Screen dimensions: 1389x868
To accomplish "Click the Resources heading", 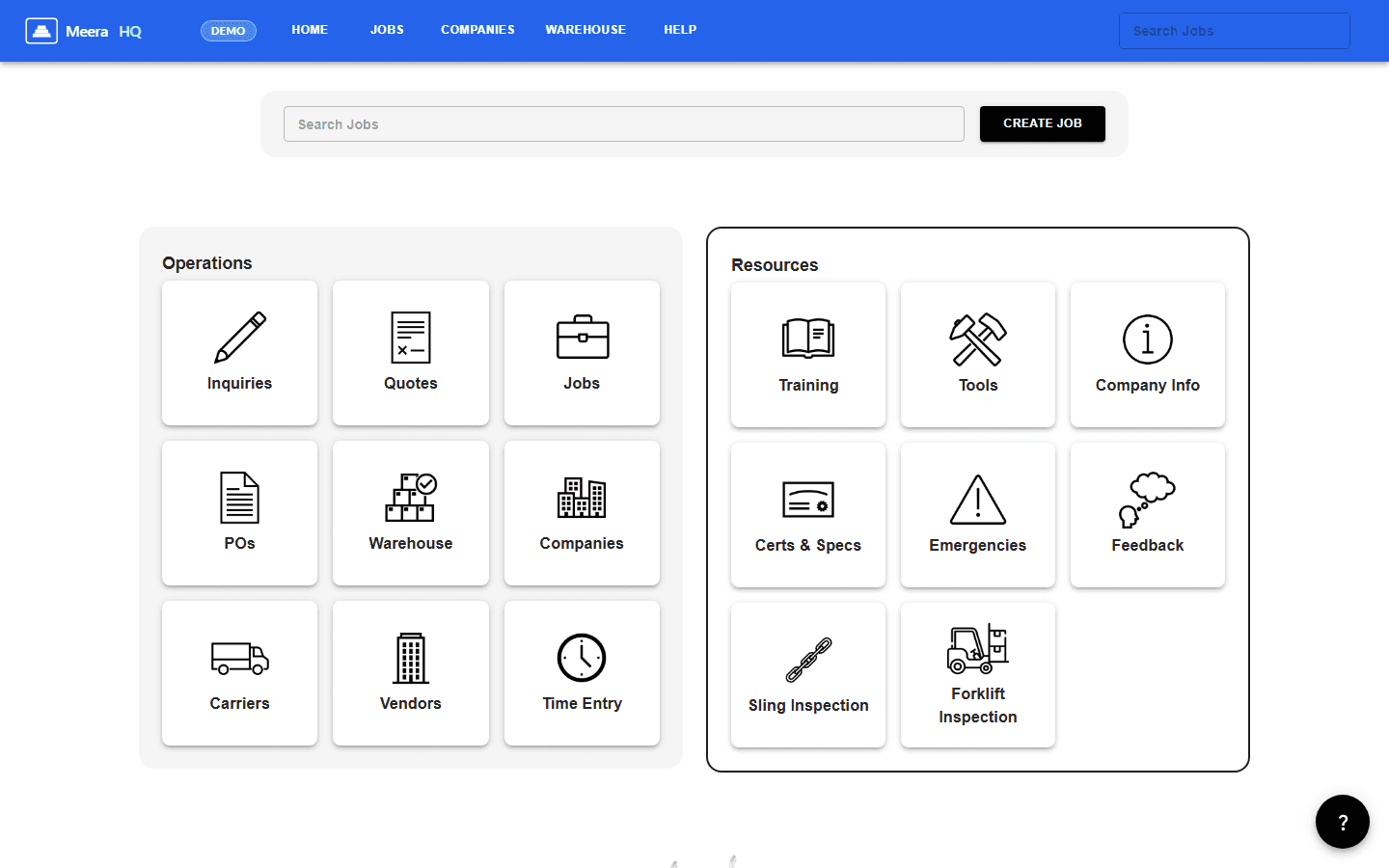I will click(775, 265).
